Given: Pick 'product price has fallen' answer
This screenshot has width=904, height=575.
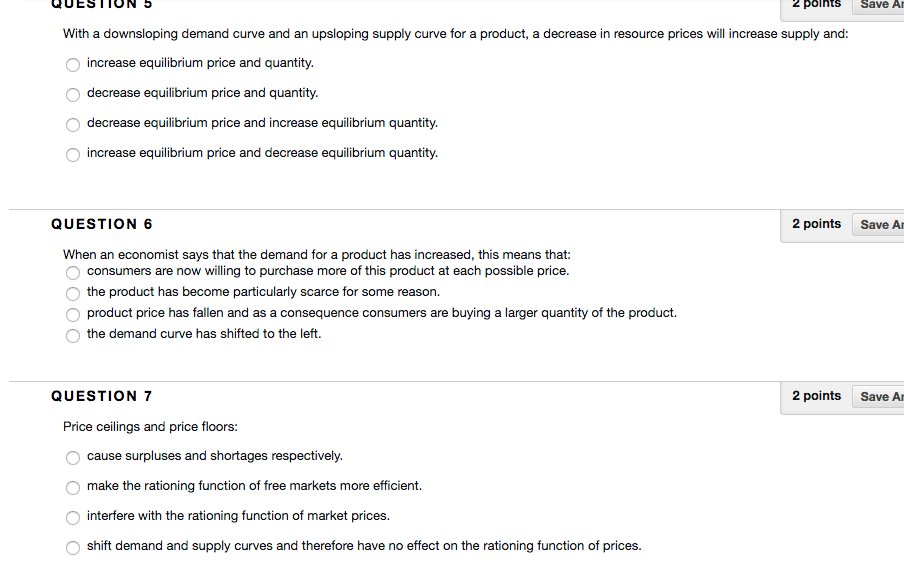Looking at the screenshot, I should [73, 314].
